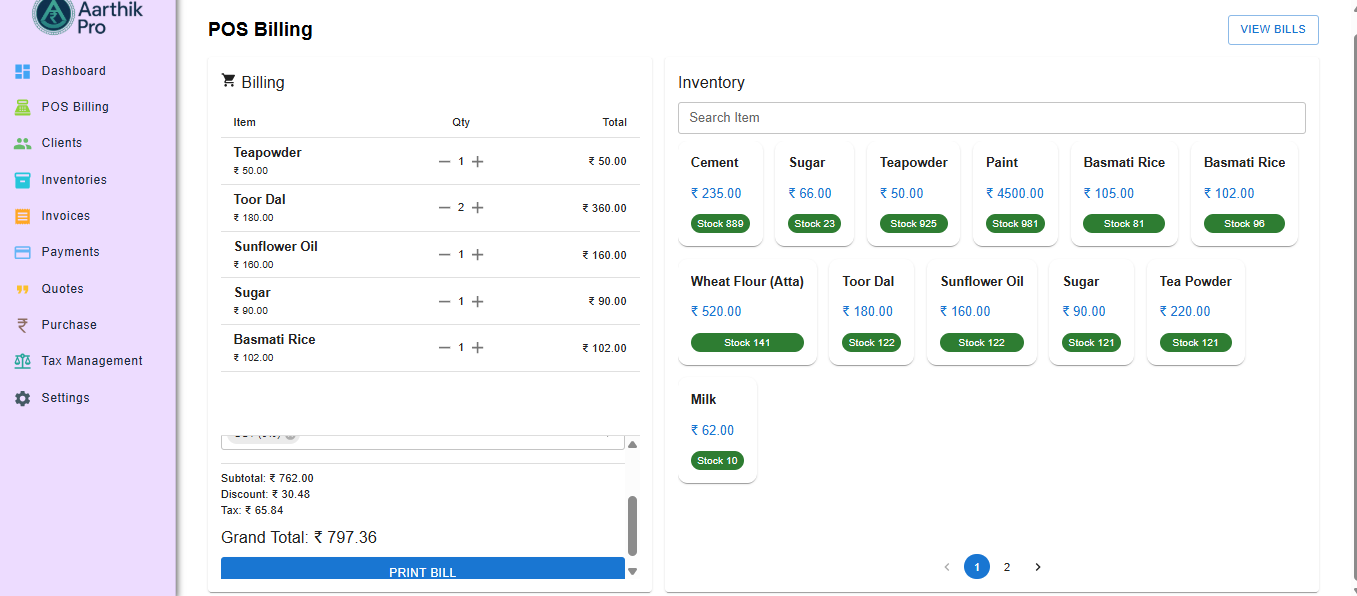Click the VIEW BILLS button

(x=1272, y=29)
